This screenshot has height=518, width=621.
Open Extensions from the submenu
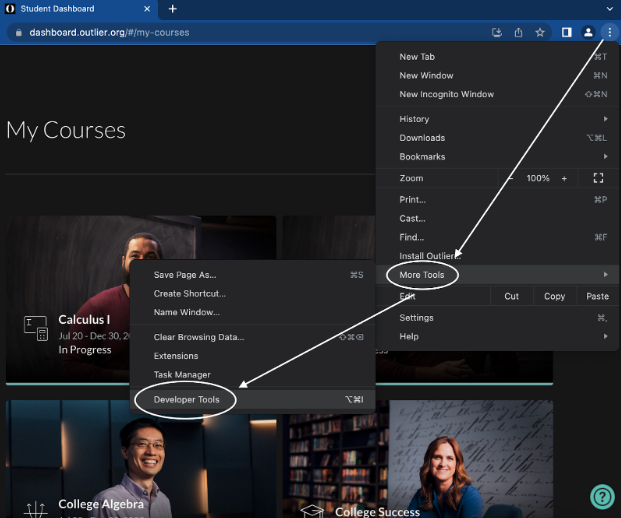(x=253, y=356)
